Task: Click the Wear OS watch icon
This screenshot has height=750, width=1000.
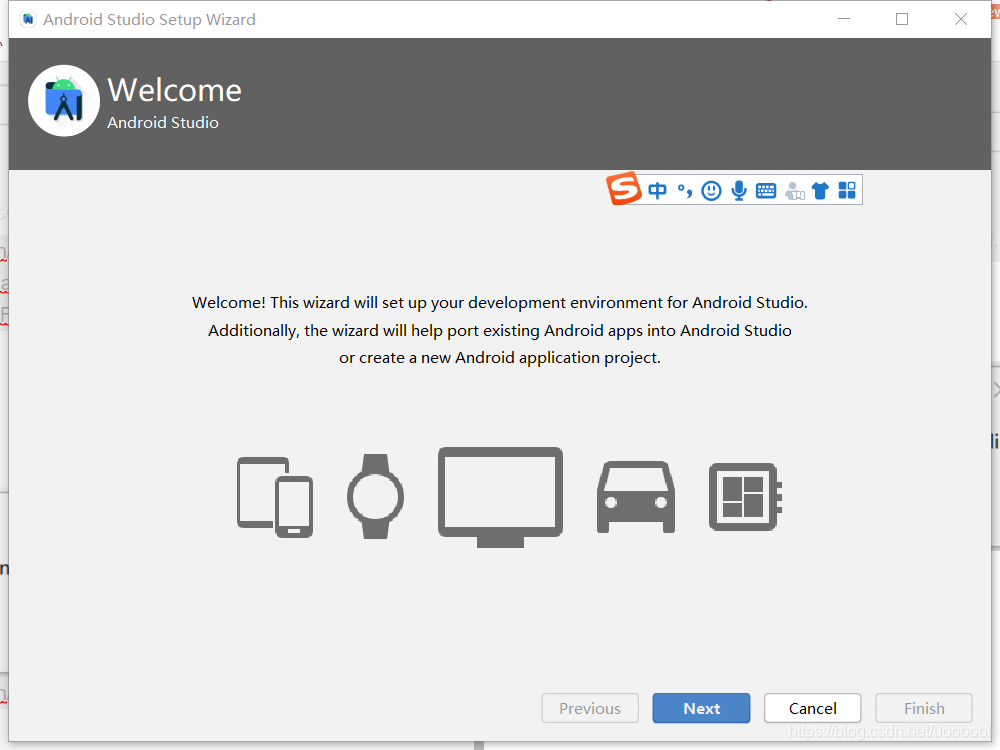Action: (376, 496)
